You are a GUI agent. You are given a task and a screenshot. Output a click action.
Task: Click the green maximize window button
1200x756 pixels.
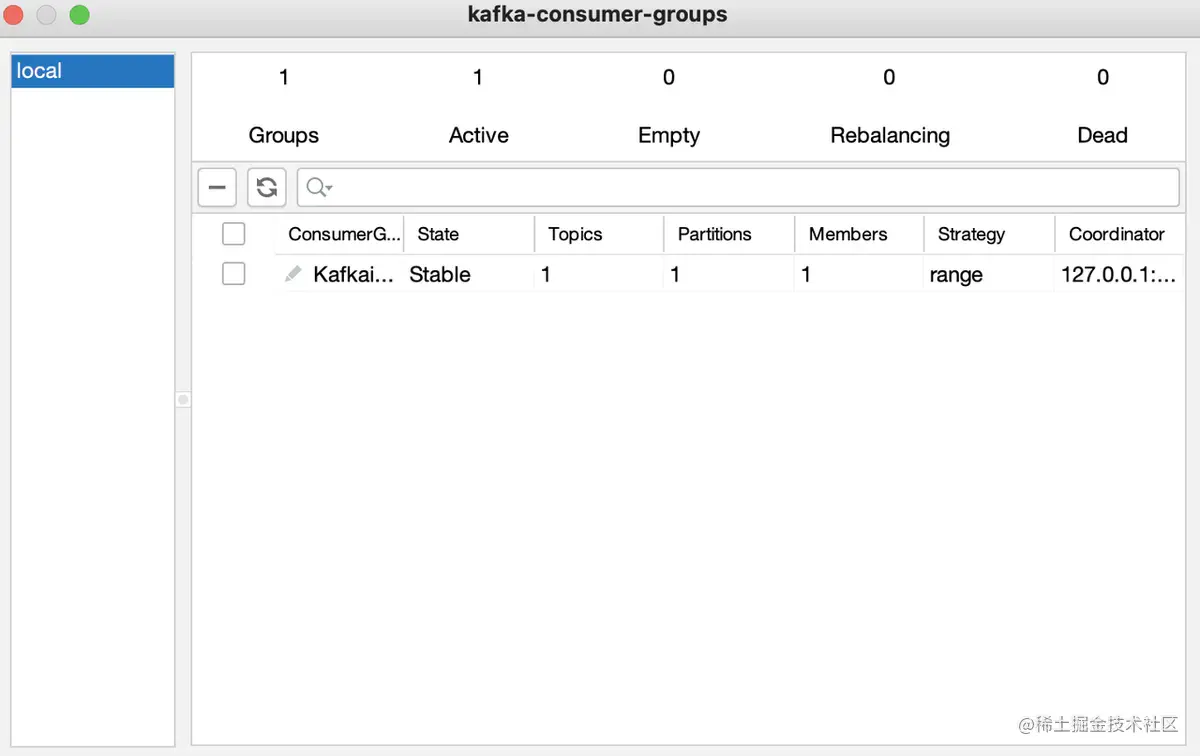tap(79, 15)
